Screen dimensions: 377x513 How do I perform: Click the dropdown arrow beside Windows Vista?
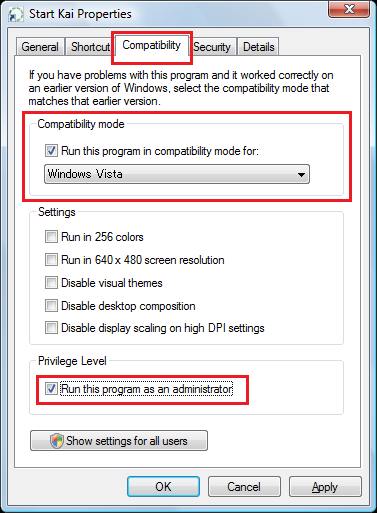pos(301,174)
